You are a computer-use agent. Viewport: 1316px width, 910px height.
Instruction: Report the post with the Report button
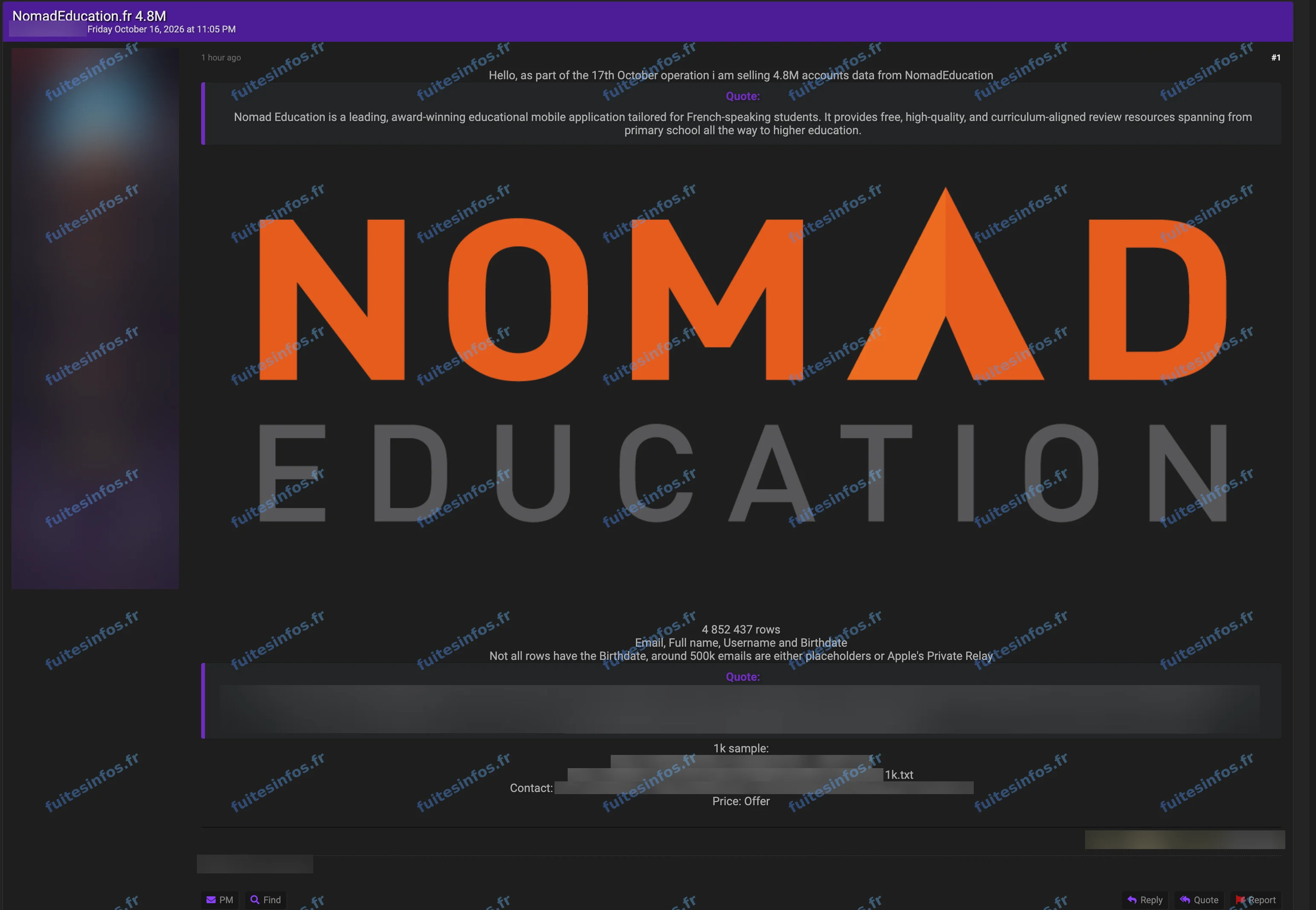[1255, 899]
